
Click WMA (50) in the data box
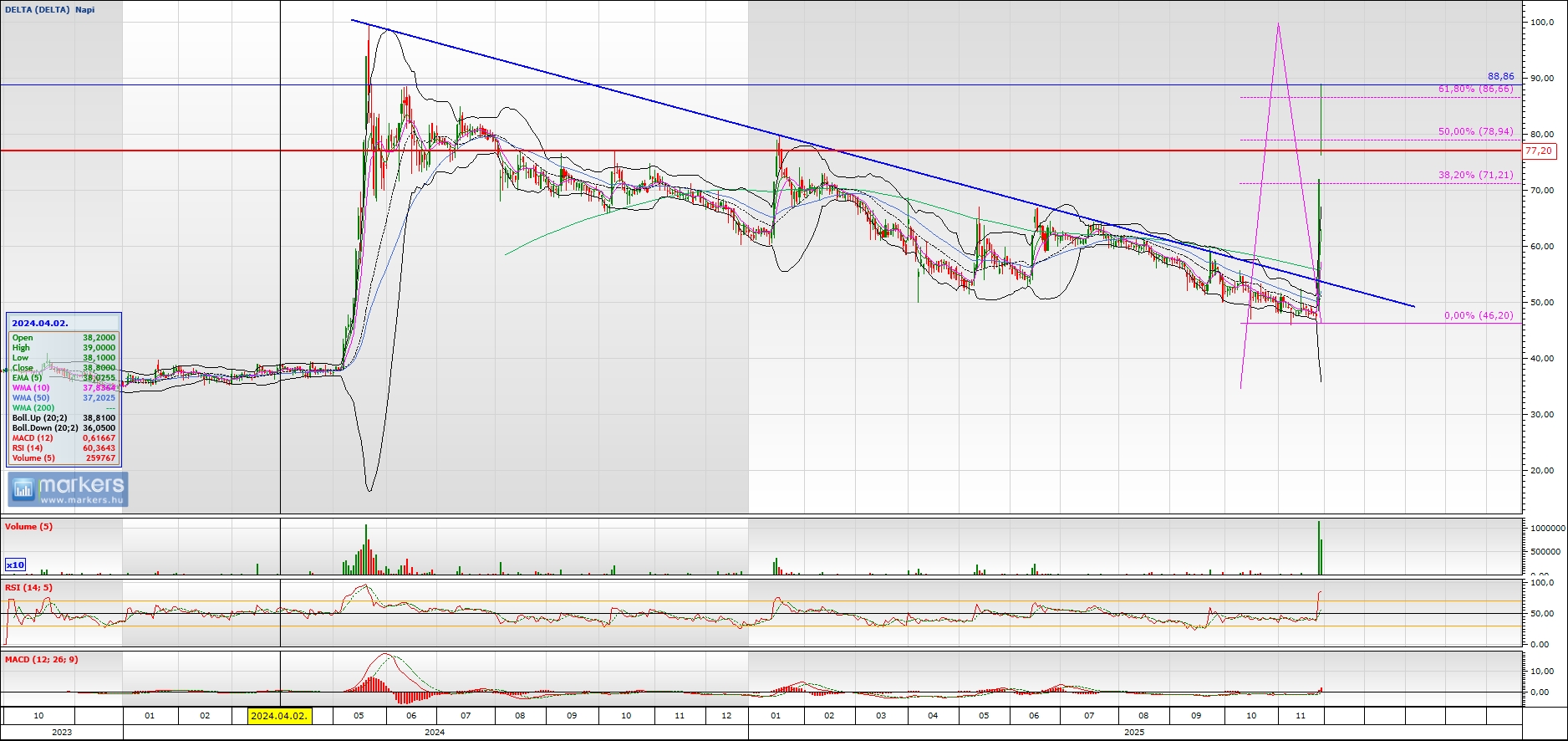tap(31, 398)
